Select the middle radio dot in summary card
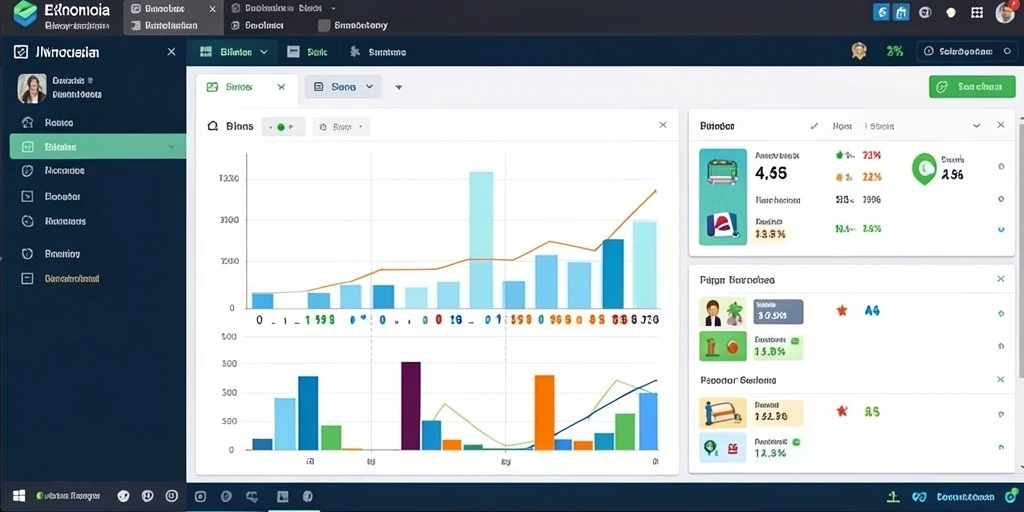 click(1001, 199)
